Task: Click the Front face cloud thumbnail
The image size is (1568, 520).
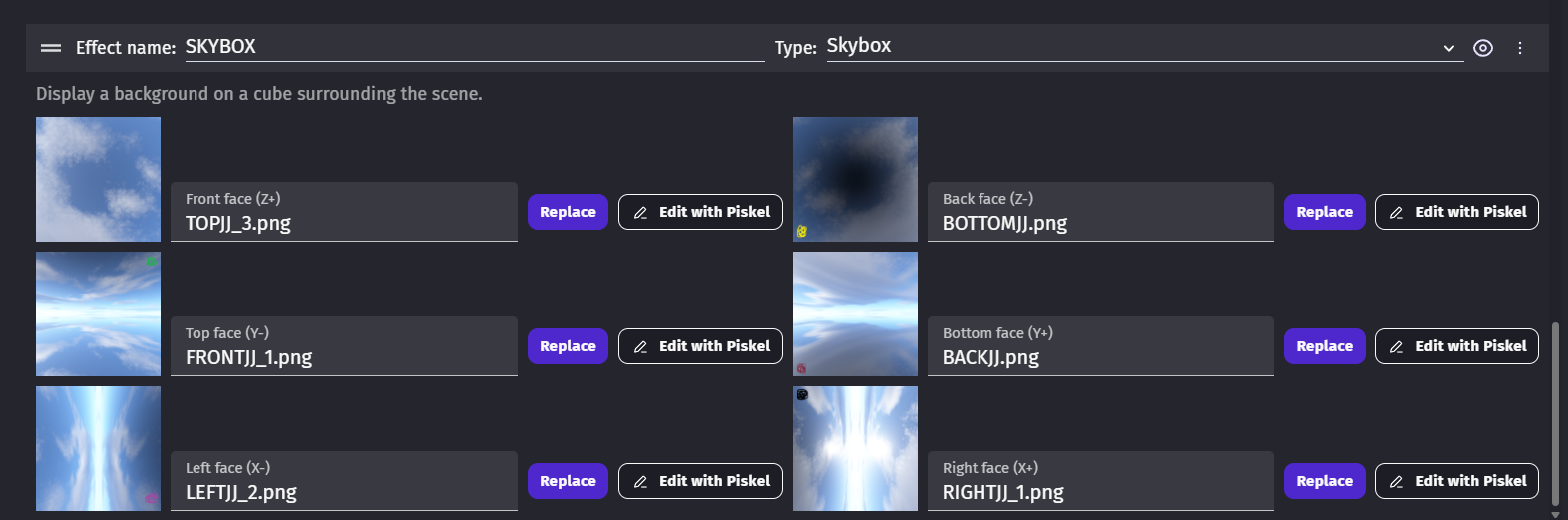Action: [x=98, y=179]
